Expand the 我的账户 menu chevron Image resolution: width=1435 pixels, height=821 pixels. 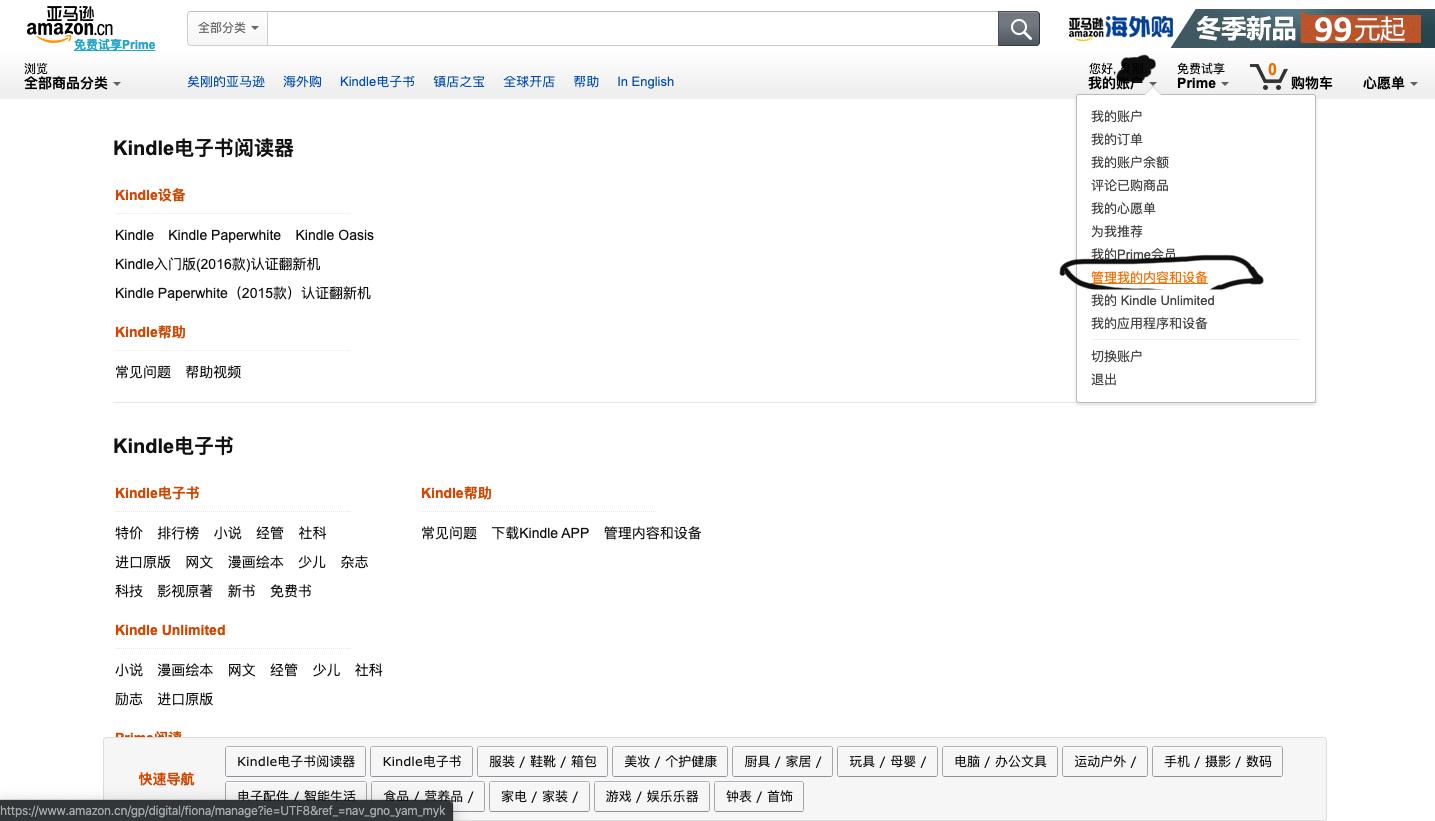click(1152, 85)
